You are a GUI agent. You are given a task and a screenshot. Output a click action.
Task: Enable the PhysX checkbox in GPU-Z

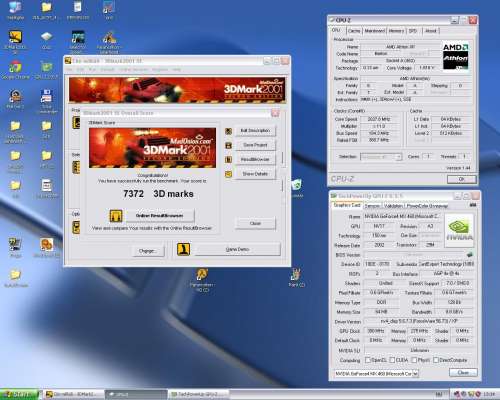pyautogui.click(x=414, y=360)
